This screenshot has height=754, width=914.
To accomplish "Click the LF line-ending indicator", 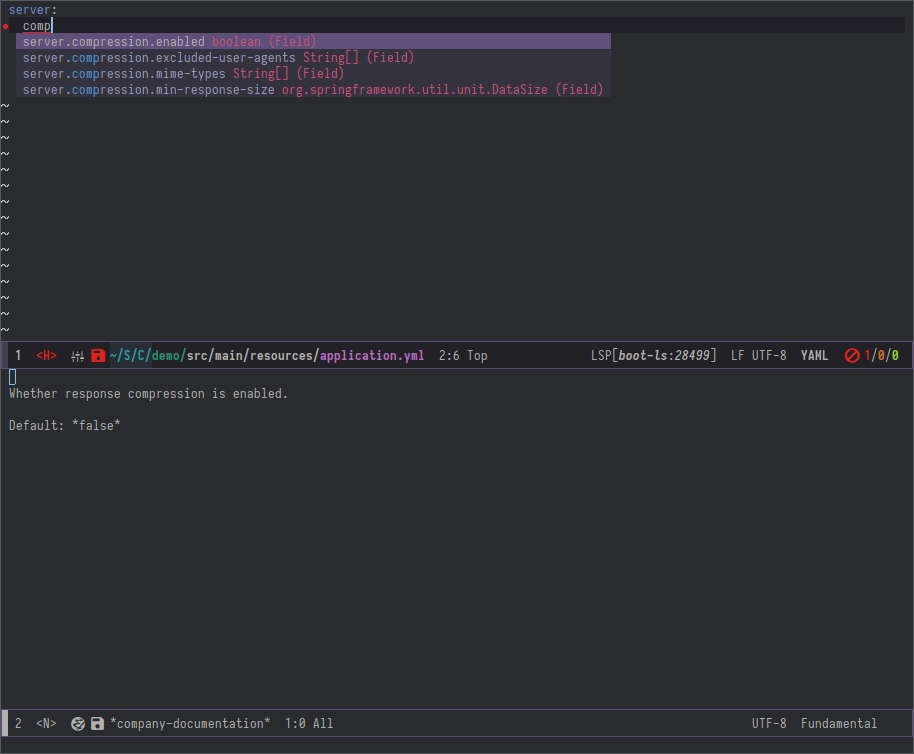I will [x=737, y=355].
